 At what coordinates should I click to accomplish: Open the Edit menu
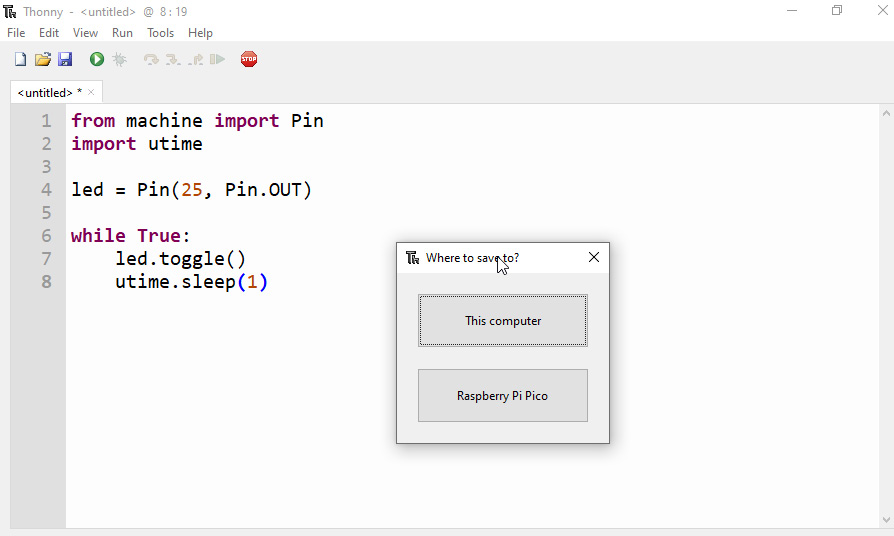coord(49,33)
